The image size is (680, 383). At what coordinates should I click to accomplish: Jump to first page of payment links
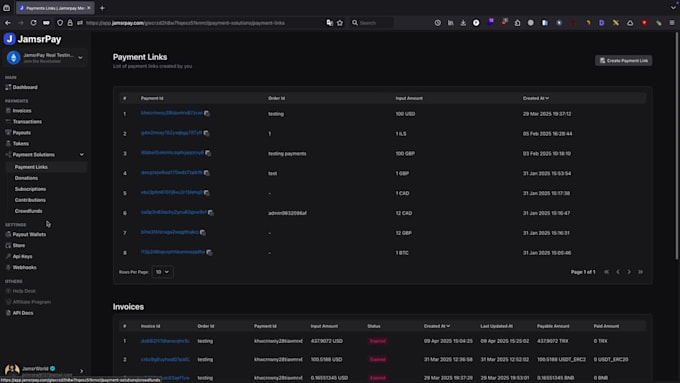(607, 272)
